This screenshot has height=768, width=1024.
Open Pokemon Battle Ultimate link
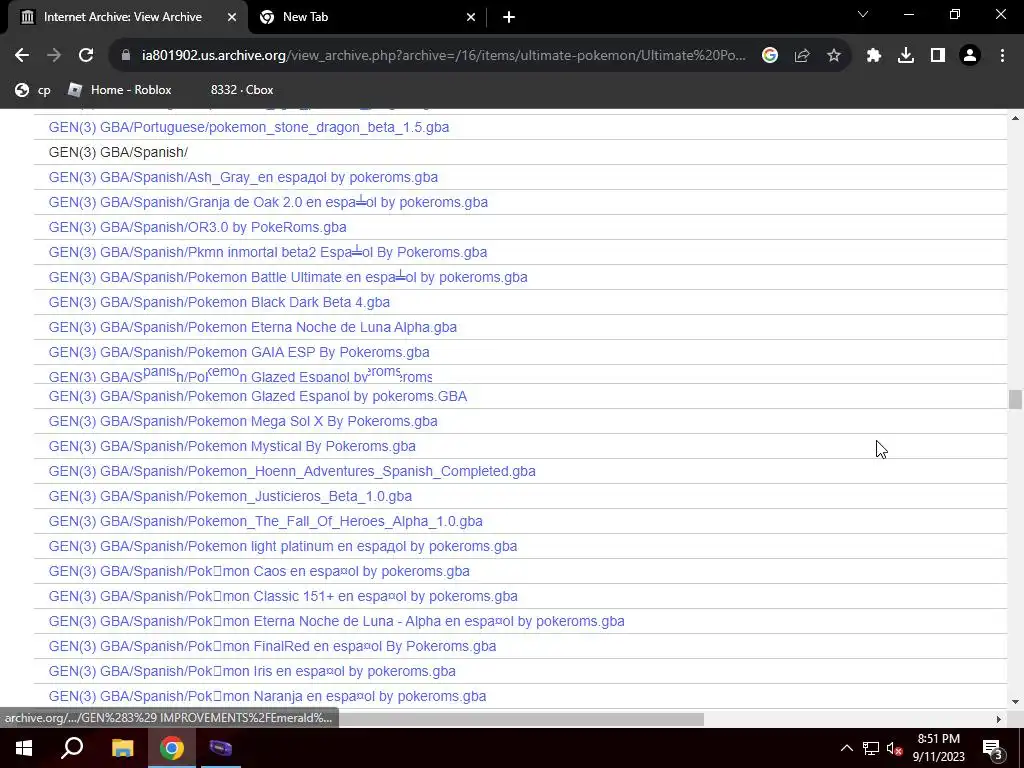point(288,278)
